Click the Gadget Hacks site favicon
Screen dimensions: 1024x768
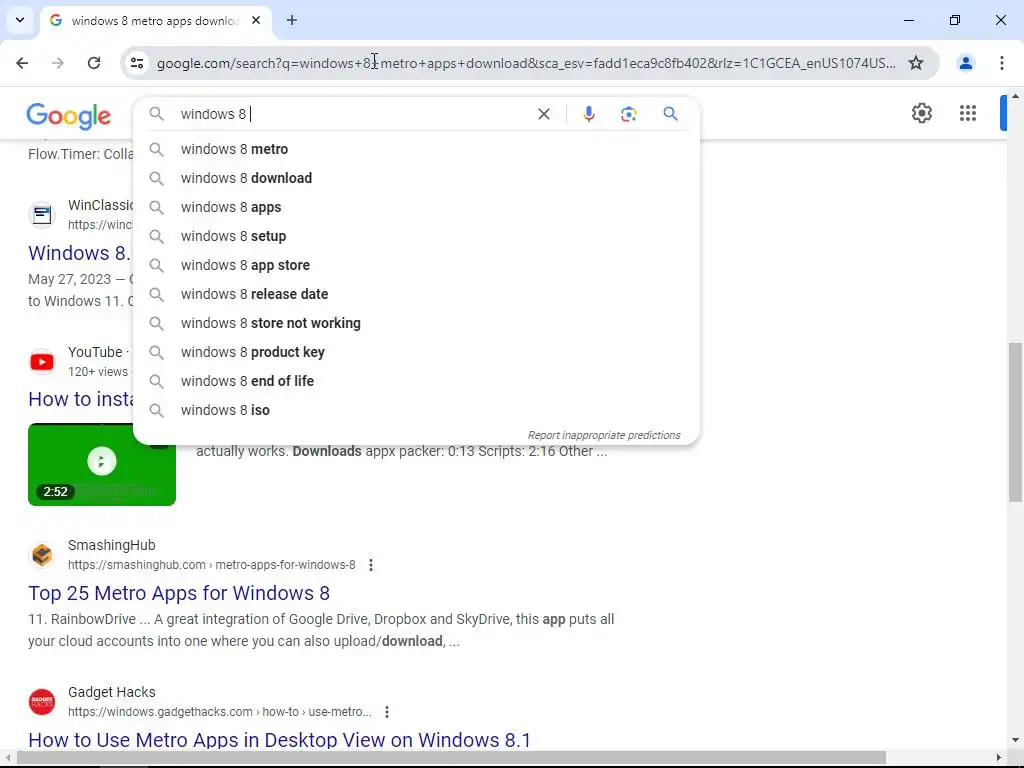(x=42, y=701)
